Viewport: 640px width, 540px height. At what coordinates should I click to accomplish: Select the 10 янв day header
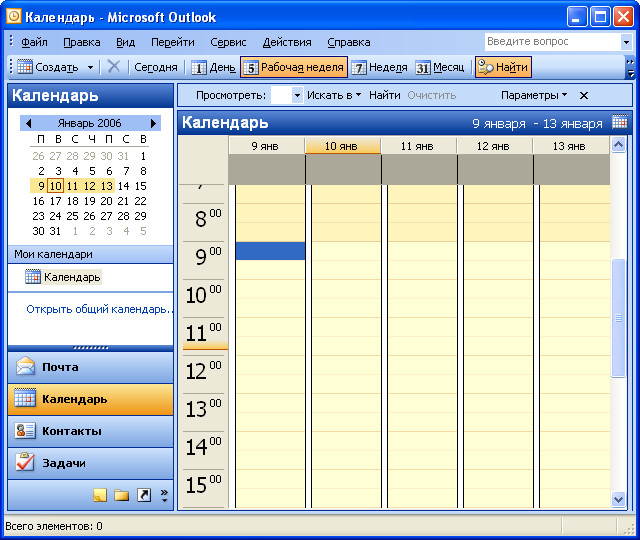pos(343,146)
